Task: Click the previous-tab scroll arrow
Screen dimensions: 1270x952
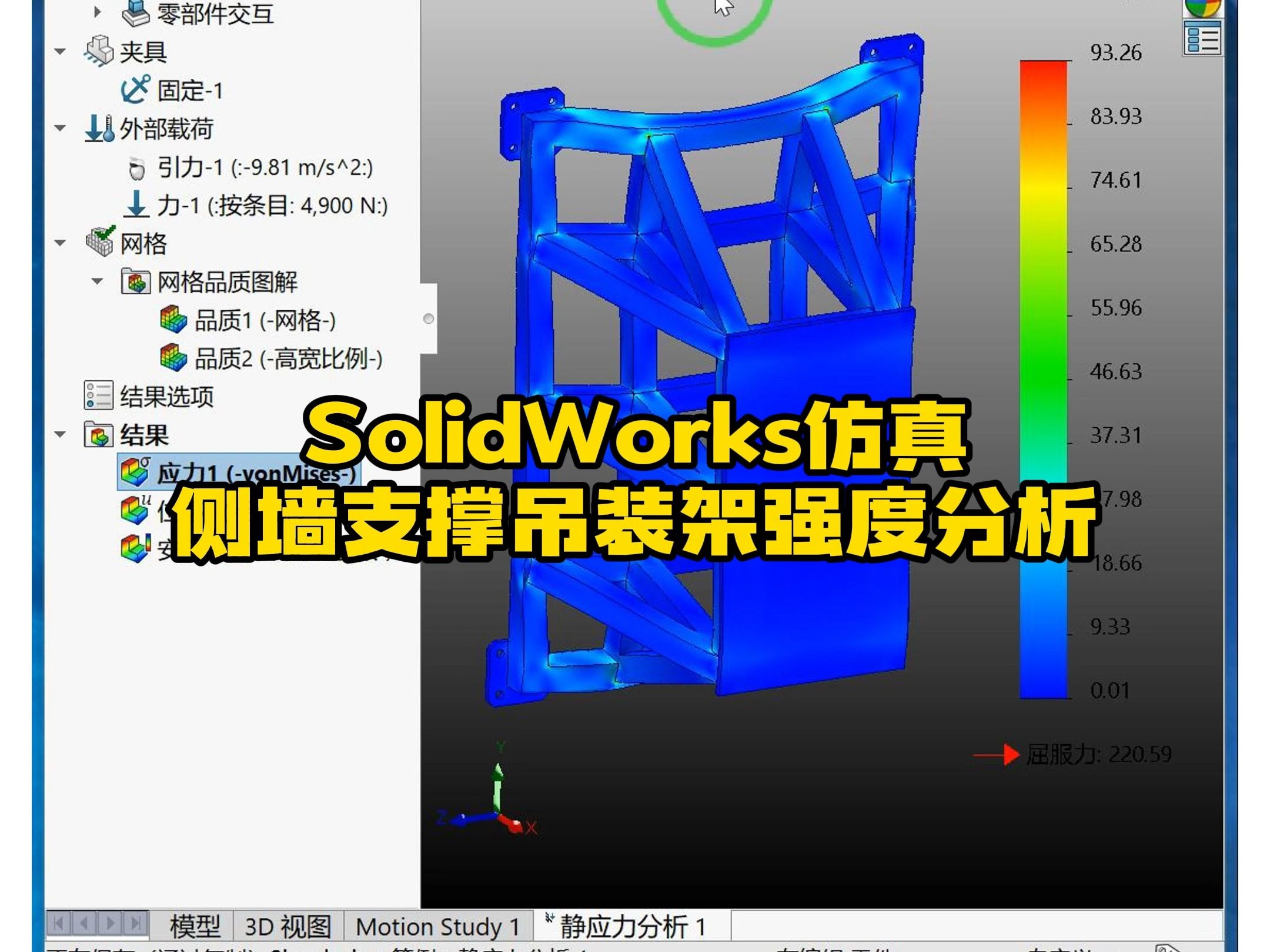Action: coord(84,923)
